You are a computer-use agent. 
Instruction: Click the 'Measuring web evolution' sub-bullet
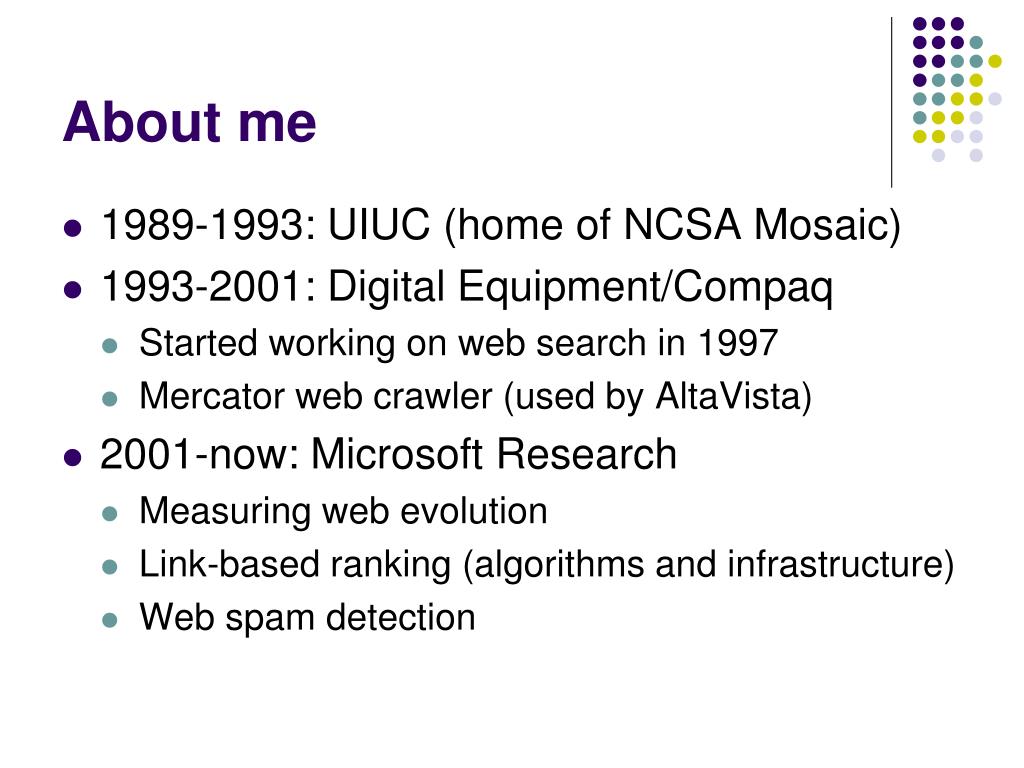[x=344, y=511]
